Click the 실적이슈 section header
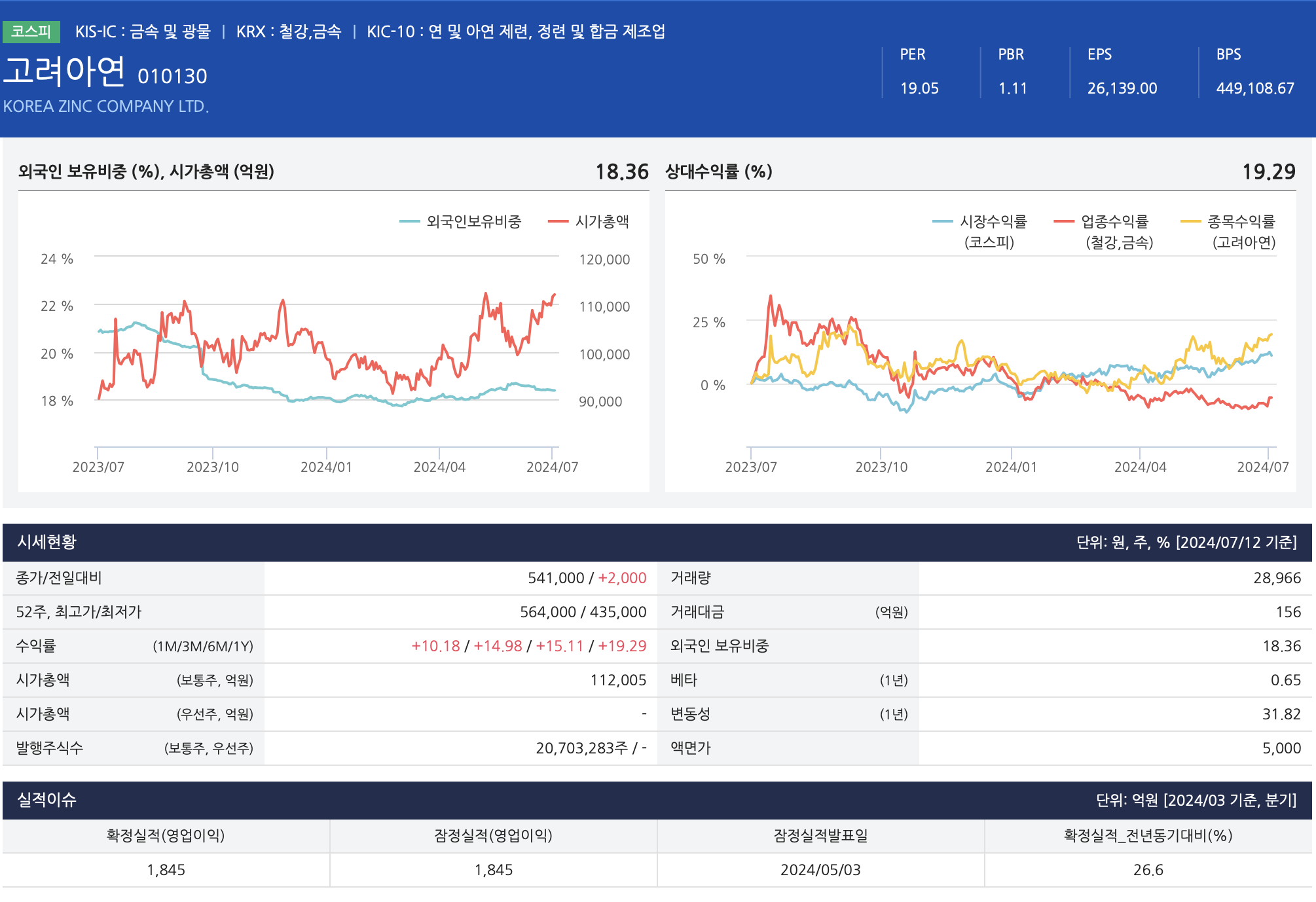Image resolution: width=1316 pixels, height=902 pixels. coord(47,800)
